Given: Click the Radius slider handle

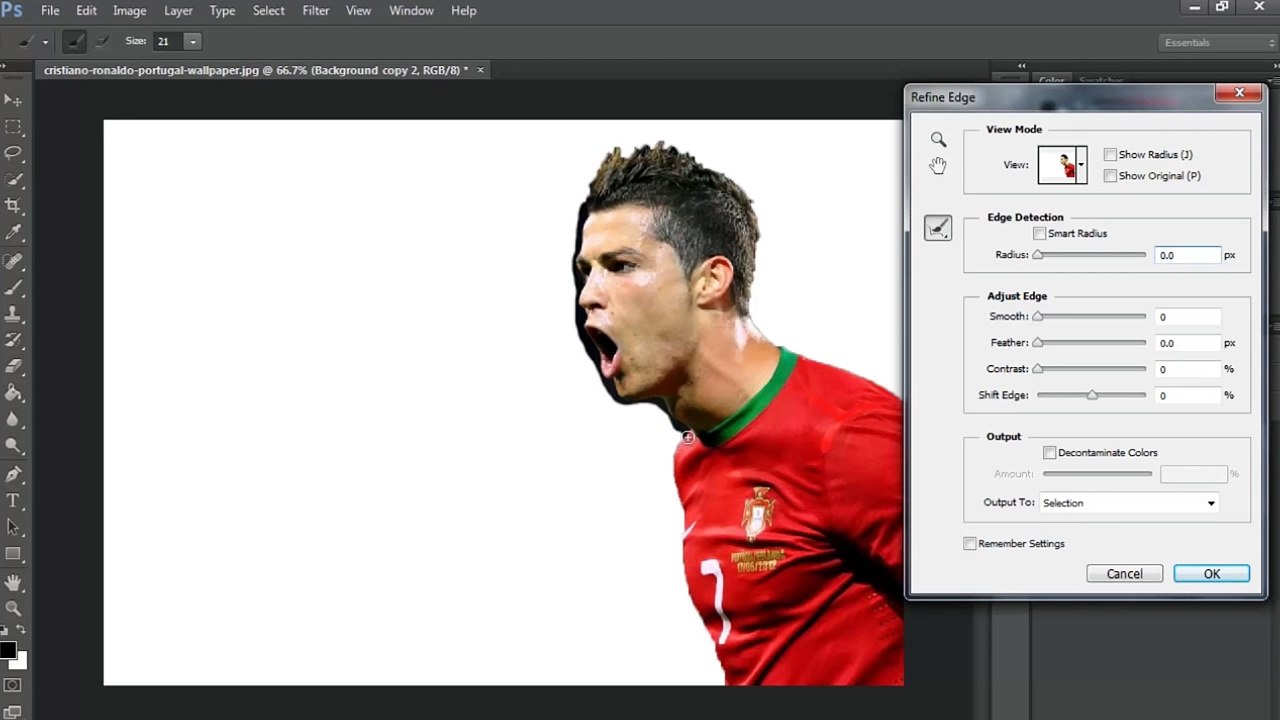Looking at the screenshot, I should pos(1038,256).
